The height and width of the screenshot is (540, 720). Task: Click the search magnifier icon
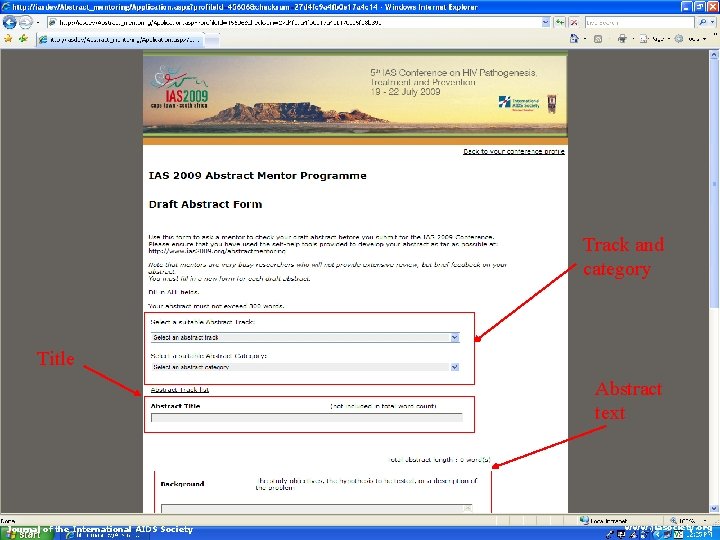pyautogui.click(x=702, y=22)
